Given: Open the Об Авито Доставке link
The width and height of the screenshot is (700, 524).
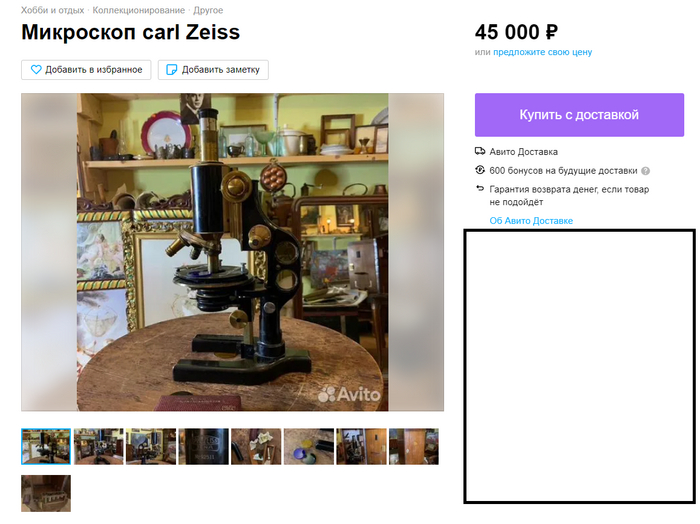Looking at the screenshot, I should tap(531, 220).
